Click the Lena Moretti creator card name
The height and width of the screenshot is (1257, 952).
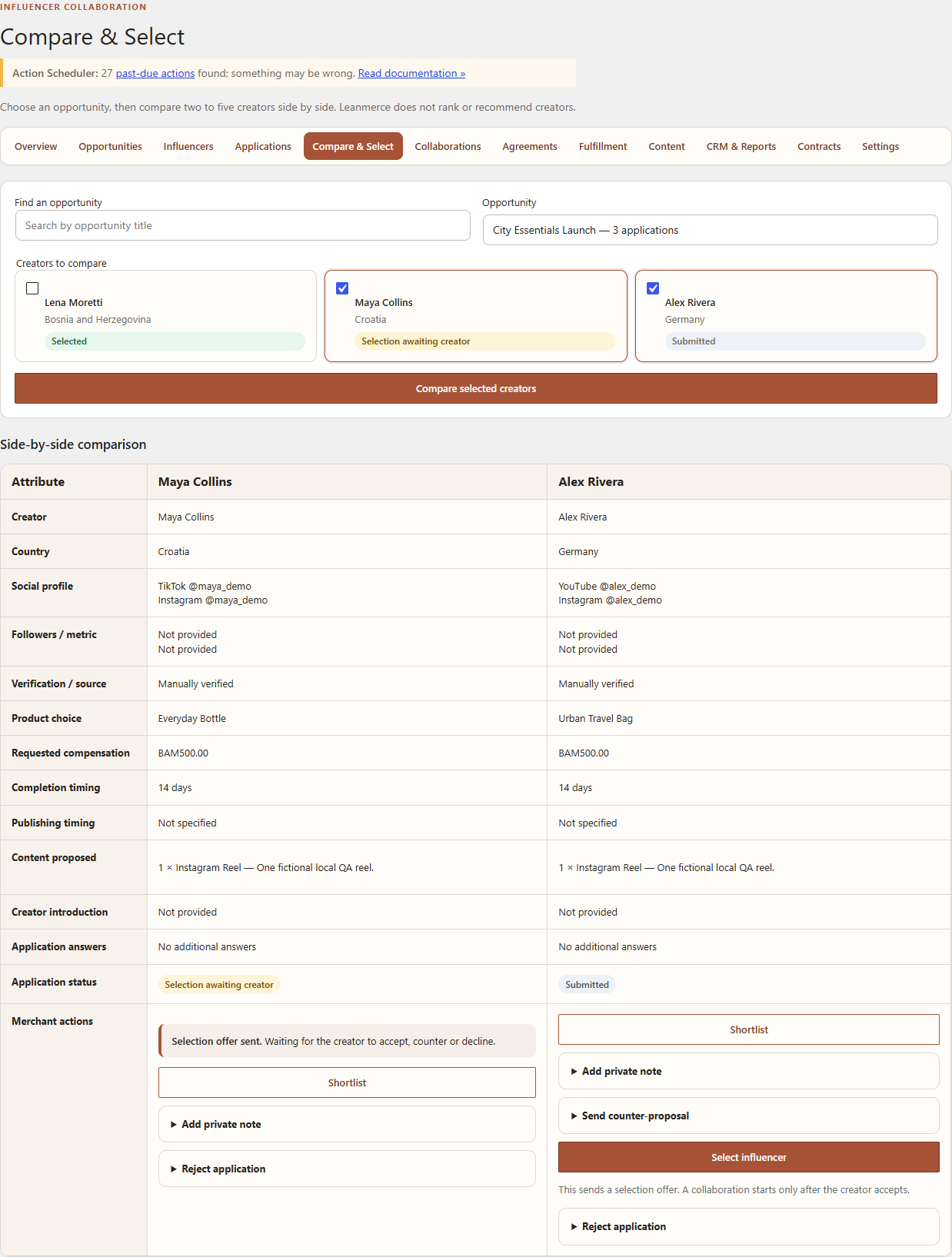(74, 302)
